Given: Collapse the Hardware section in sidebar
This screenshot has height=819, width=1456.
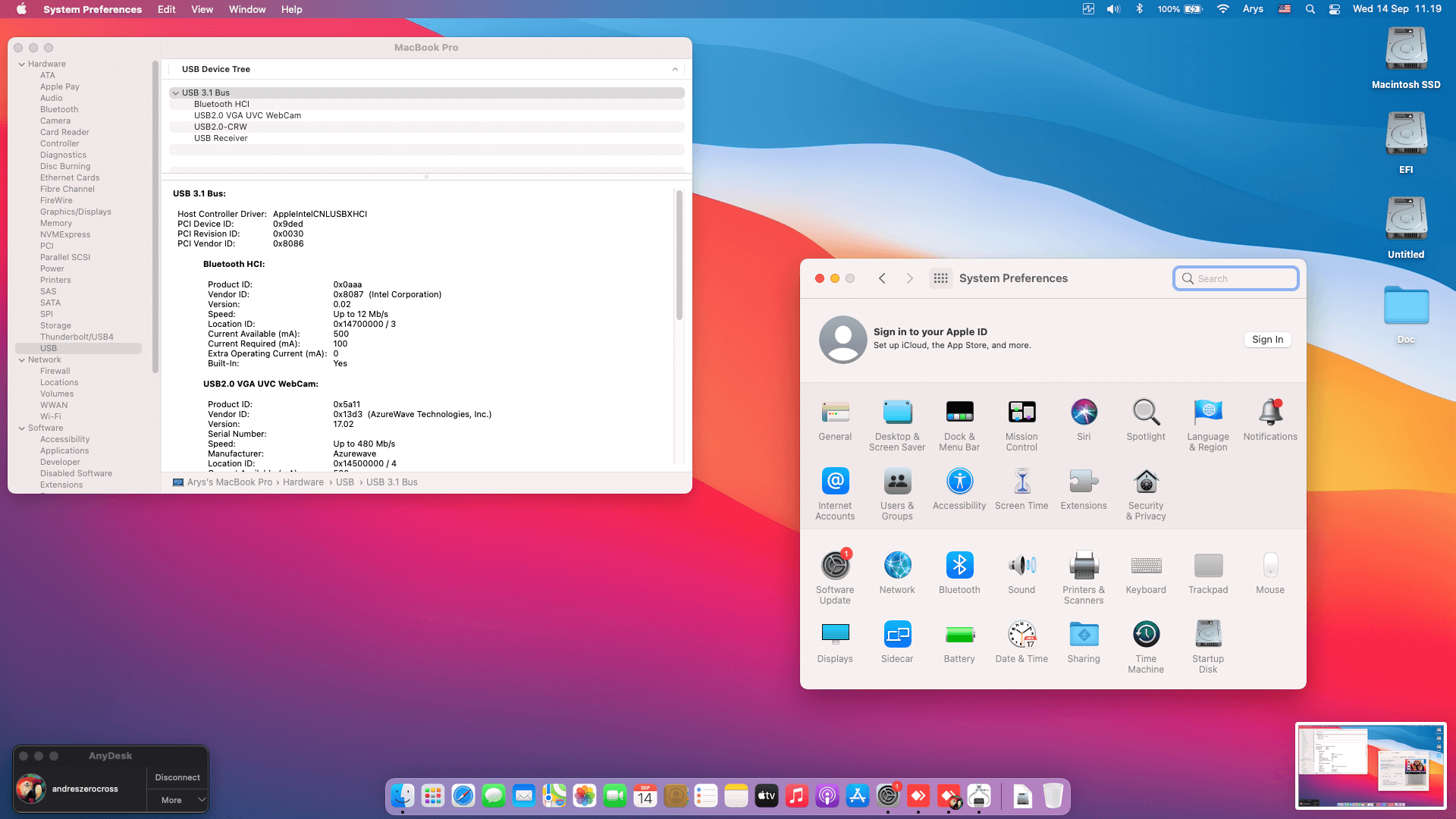Looking at the screenshot, I should pyautogui.click(x=22, y=64).
